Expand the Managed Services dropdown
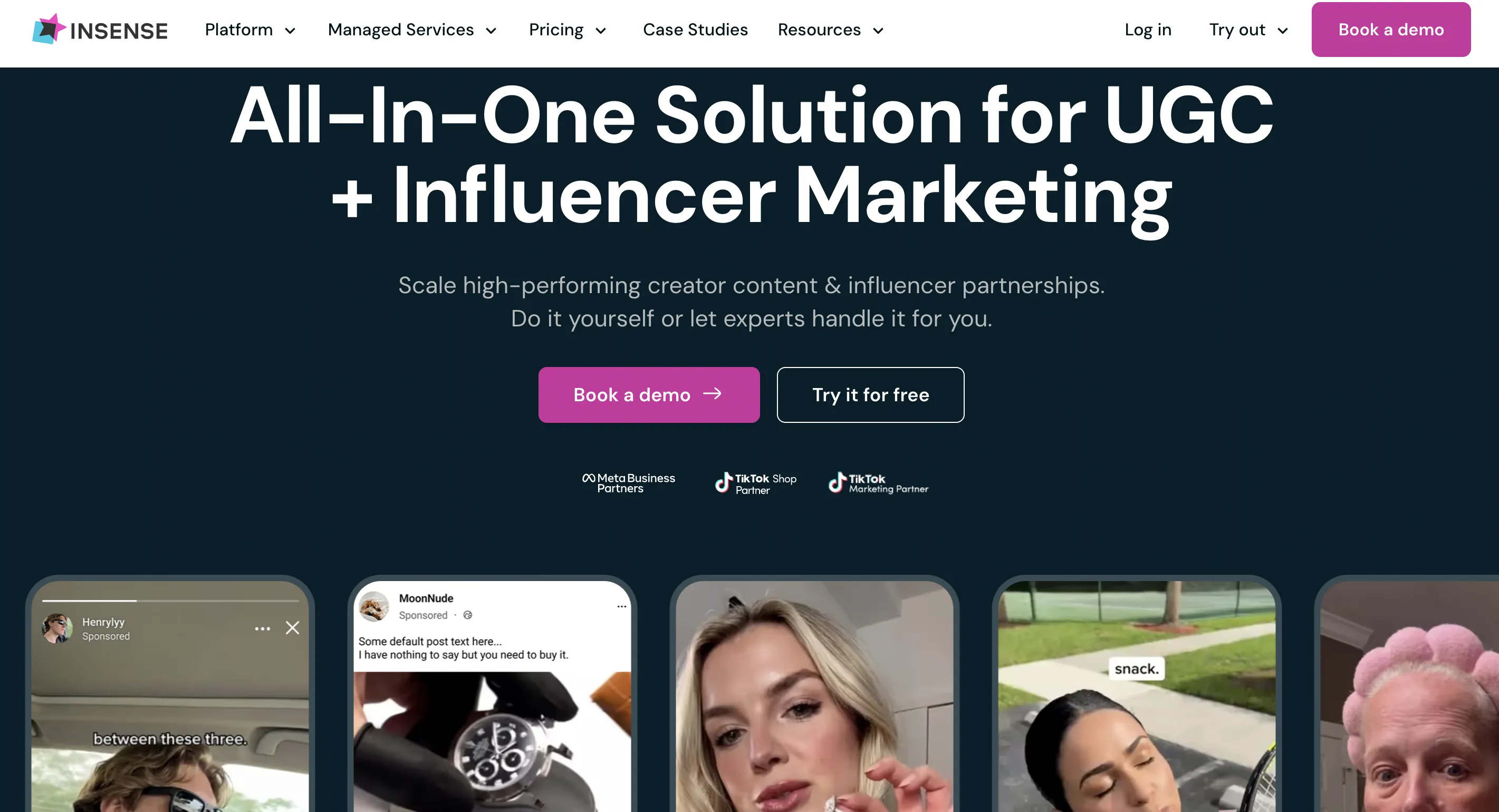Image resolution: width=1499 pixels, height=812 pixels. pyautogui.click(x=412, y=30)
